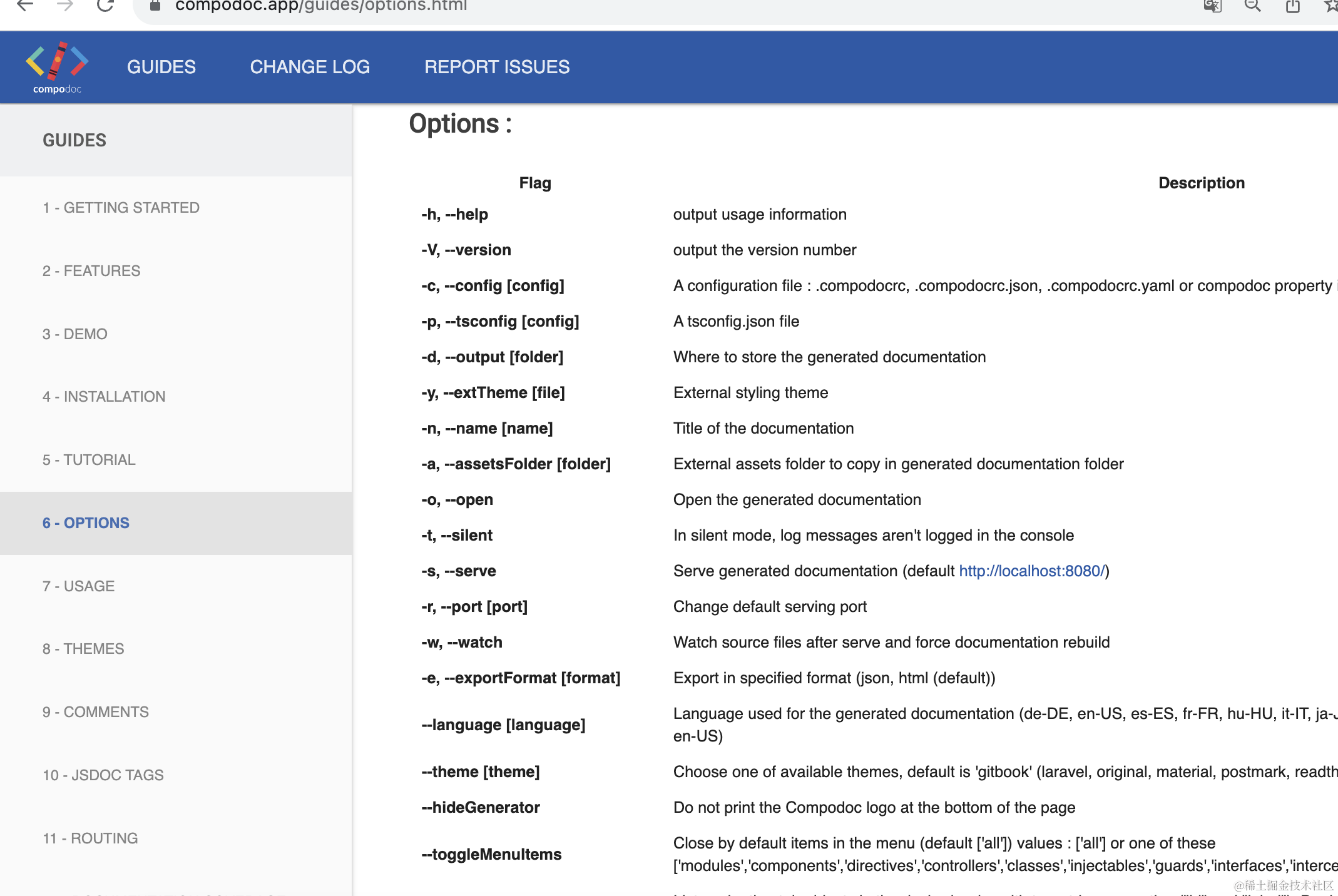
Task: Click the share page icon
Action: [1292, 6]
